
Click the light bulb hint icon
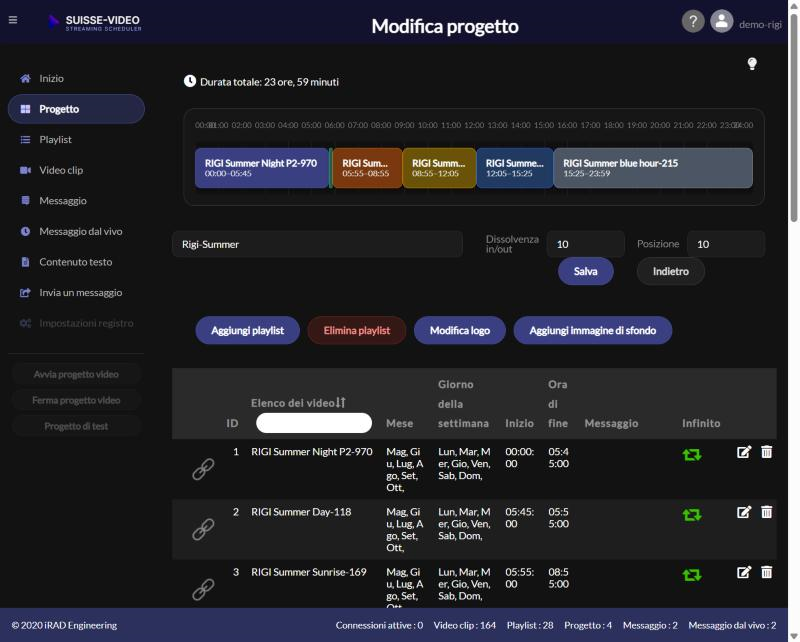pyautogui.click(x=752, y=64)
